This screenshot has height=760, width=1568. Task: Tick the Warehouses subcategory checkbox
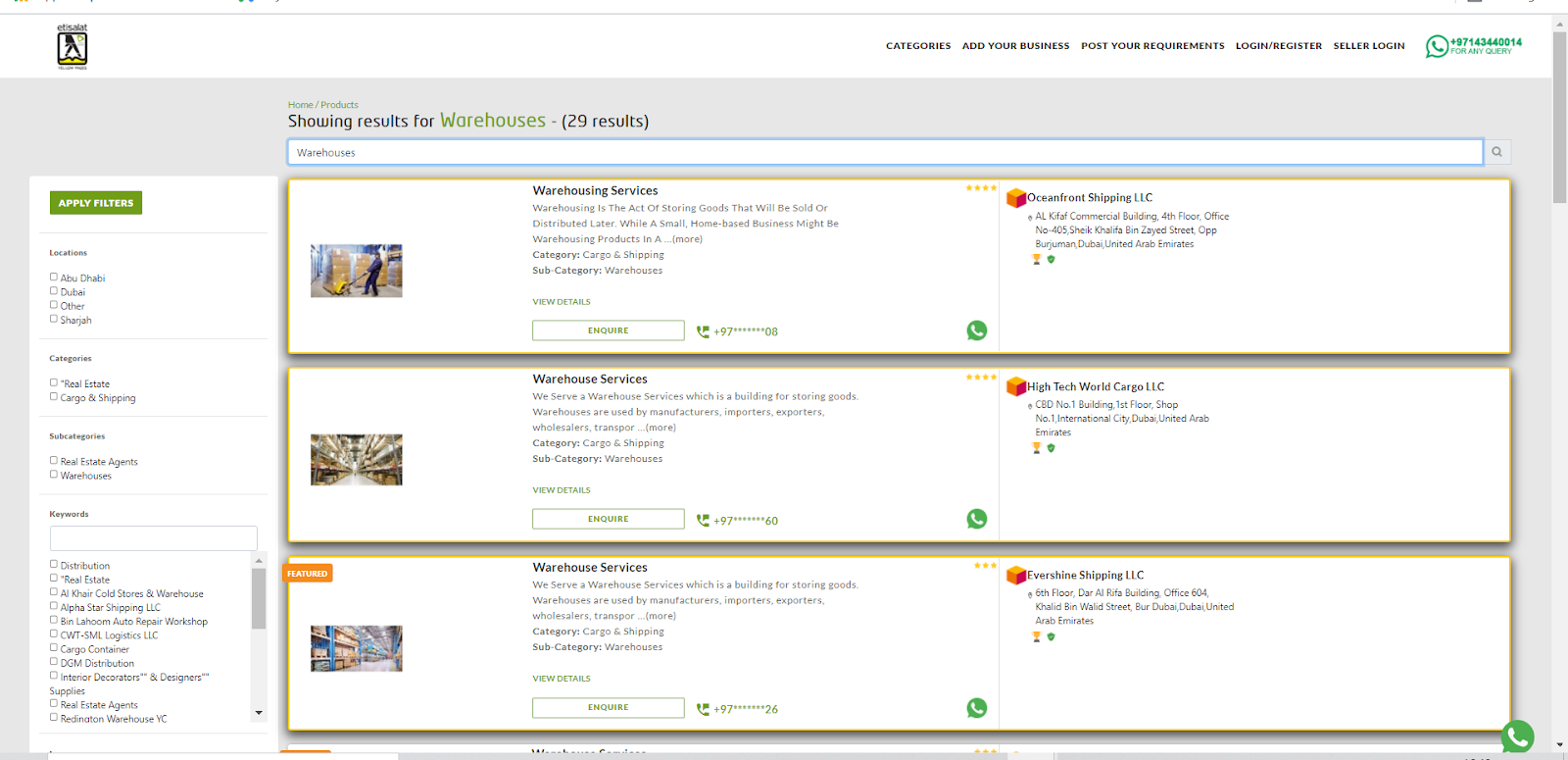(54, 474)
